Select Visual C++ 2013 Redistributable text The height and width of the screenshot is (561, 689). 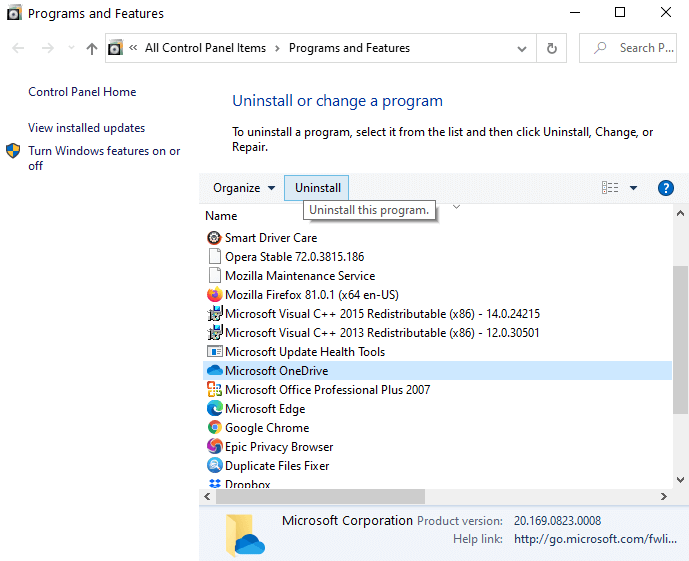382,333
